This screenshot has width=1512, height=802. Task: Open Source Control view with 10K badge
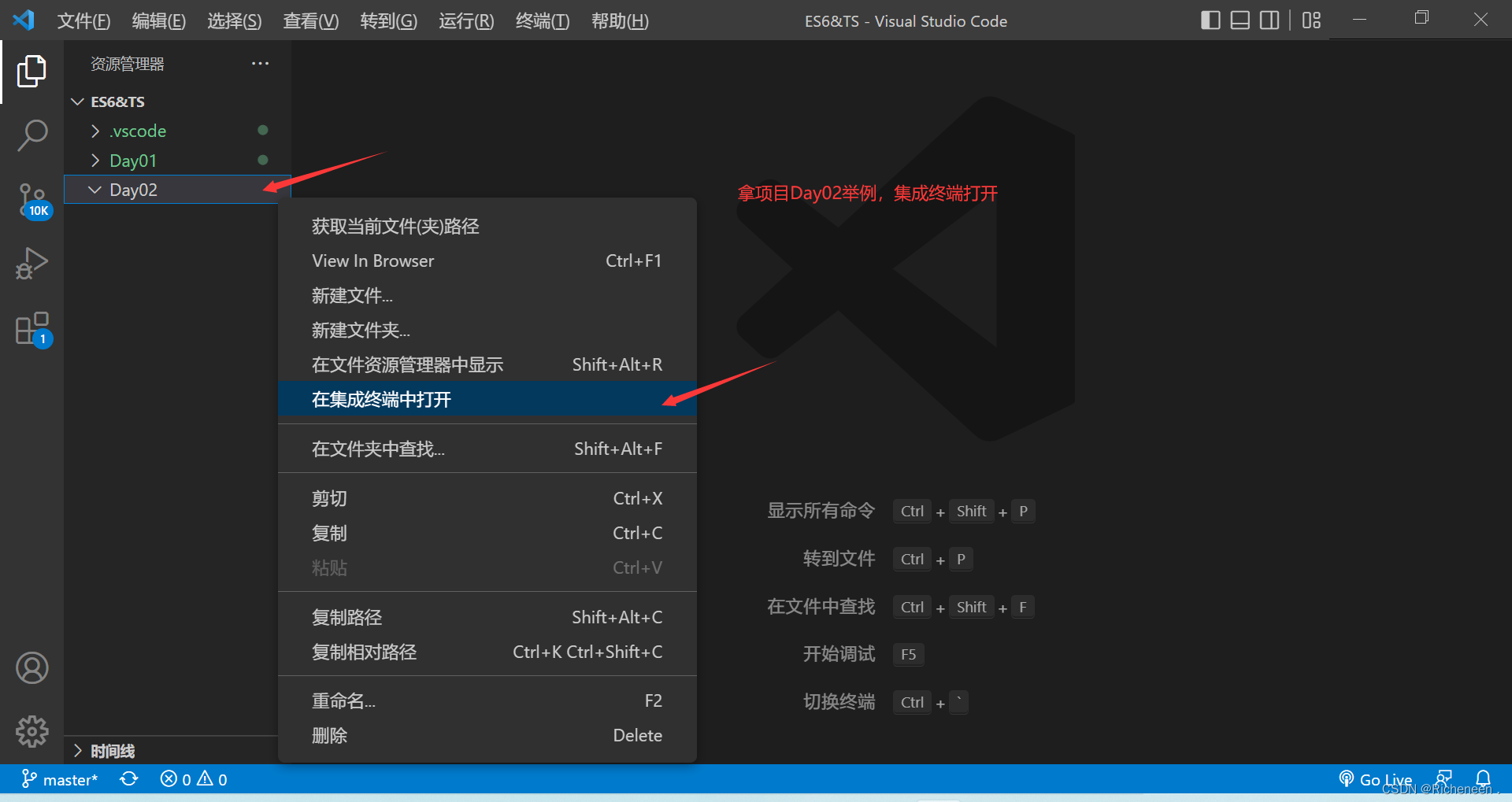click(34, 201)
